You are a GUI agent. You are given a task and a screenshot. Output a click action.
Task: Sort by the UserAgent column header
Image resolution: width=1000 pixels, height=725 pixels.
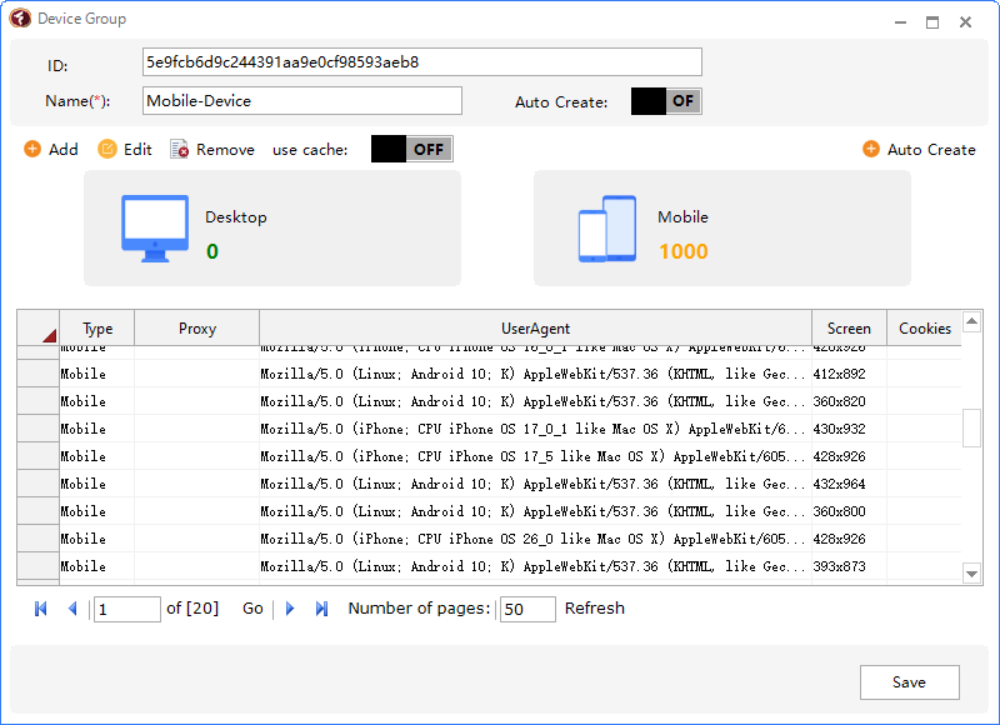click(535, 328)
